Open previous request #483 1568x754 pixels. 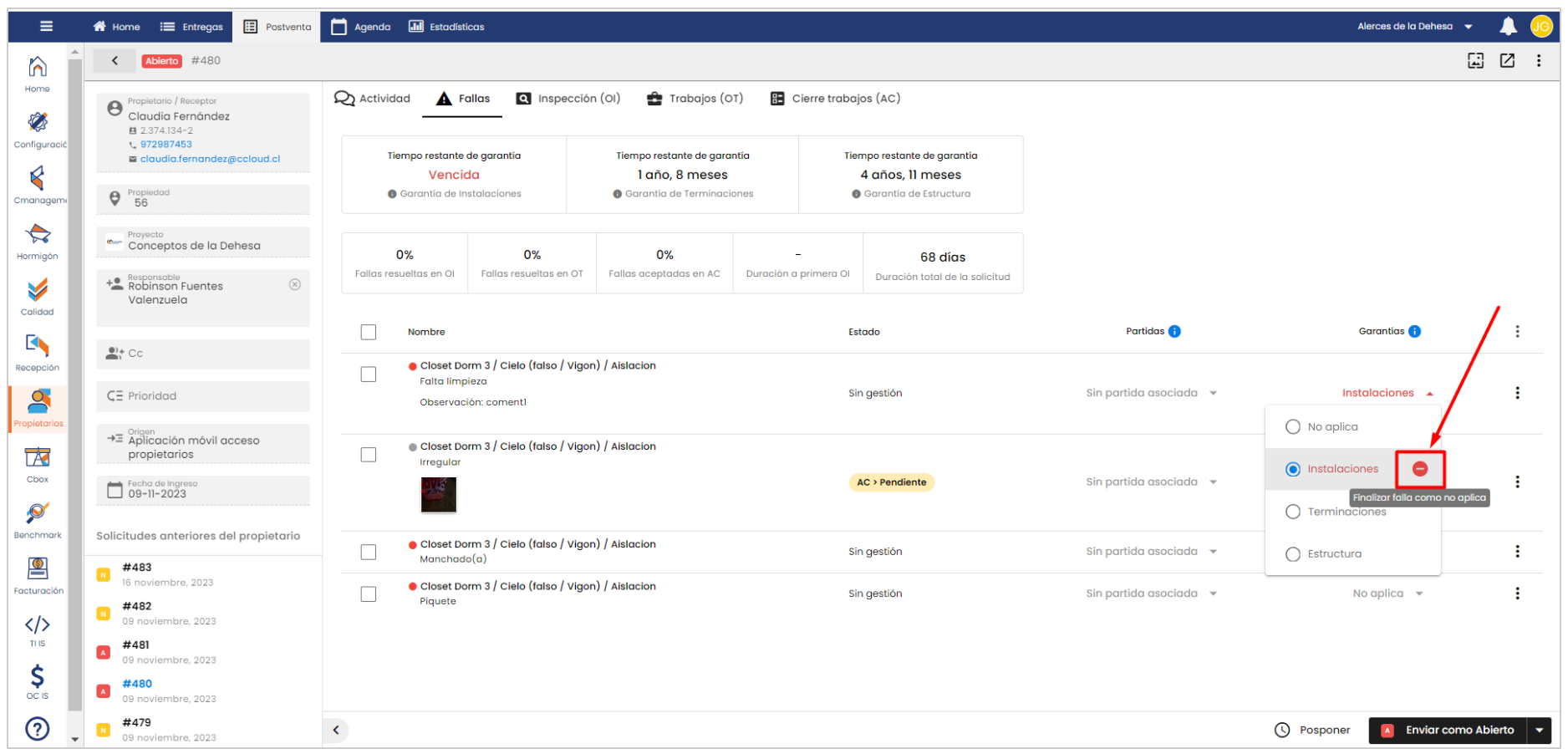[x=137, y=568]
